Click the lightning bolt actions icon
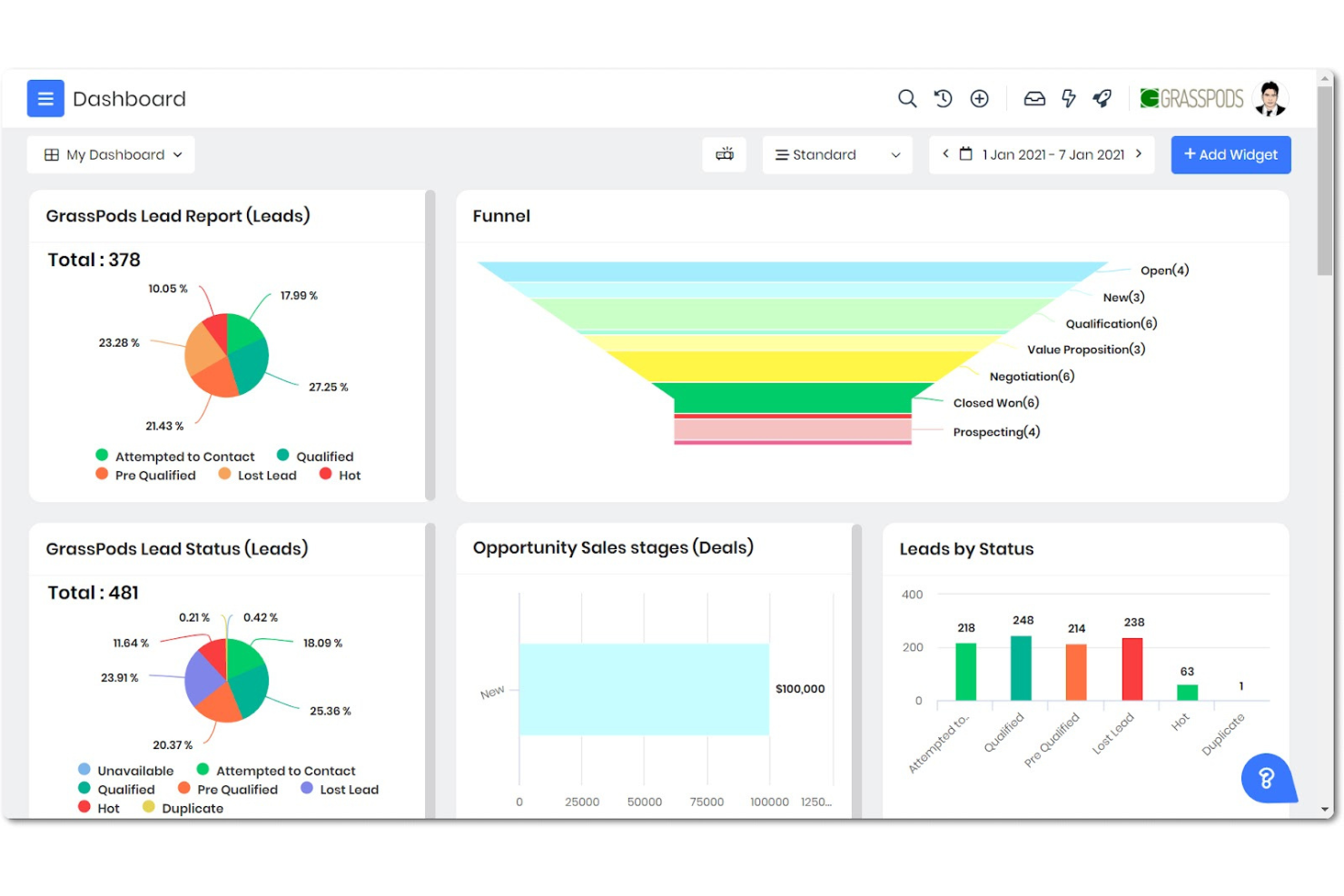Viewport: 1344px width, 896px height. (1068, 98)
